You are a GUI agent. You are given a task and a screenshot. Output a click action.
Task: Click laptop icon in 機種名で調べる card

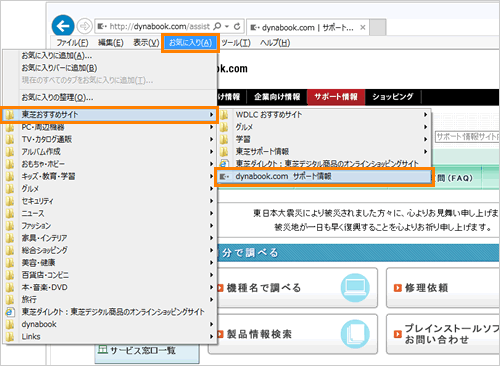click(x=355, y=288)
